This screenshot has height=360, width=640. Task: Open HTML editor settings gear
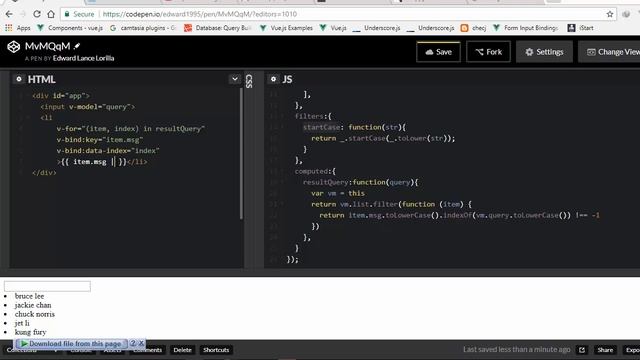(x=19, y=79)
